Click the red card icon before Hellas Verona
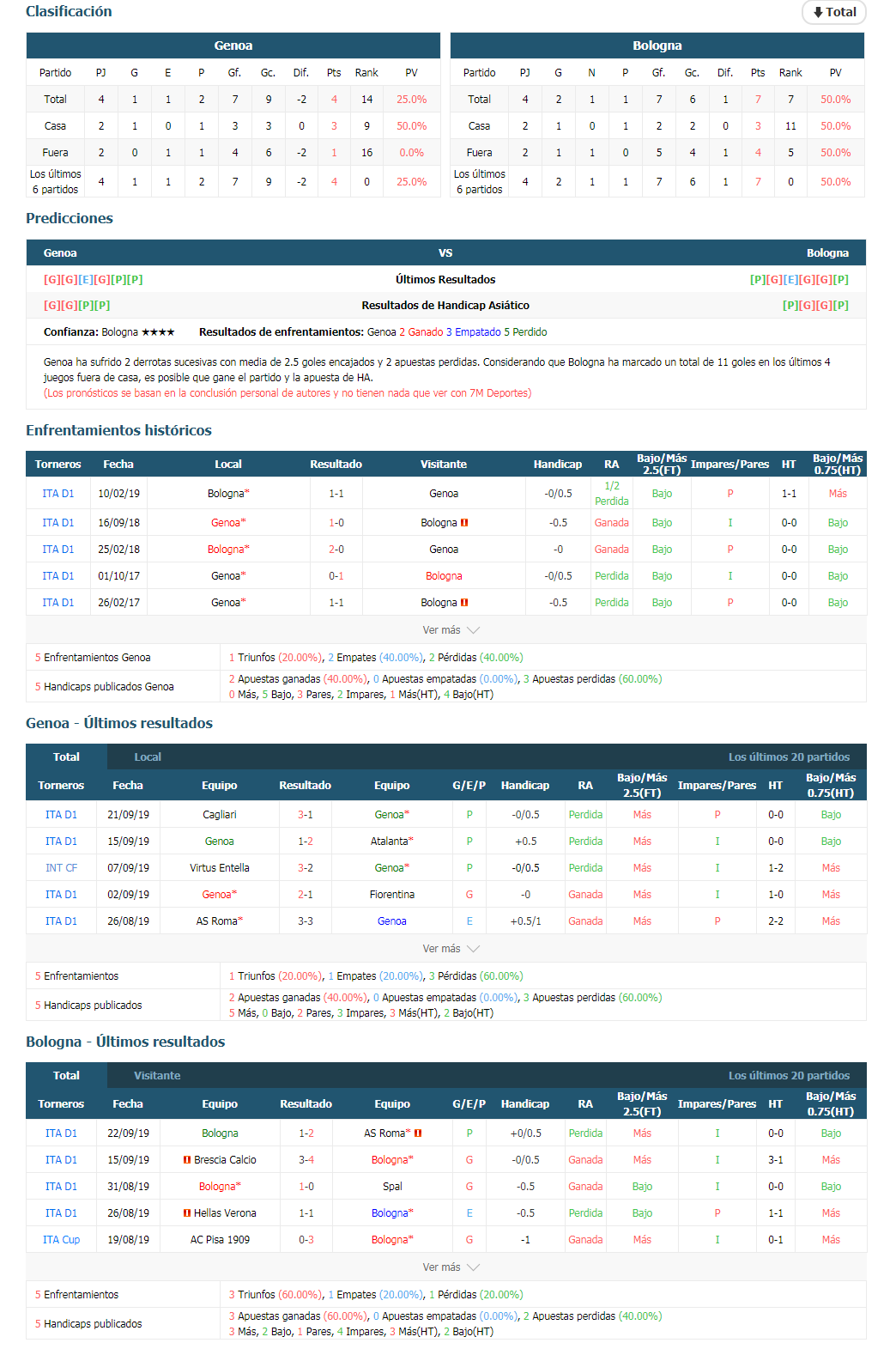 [187, 1212]
